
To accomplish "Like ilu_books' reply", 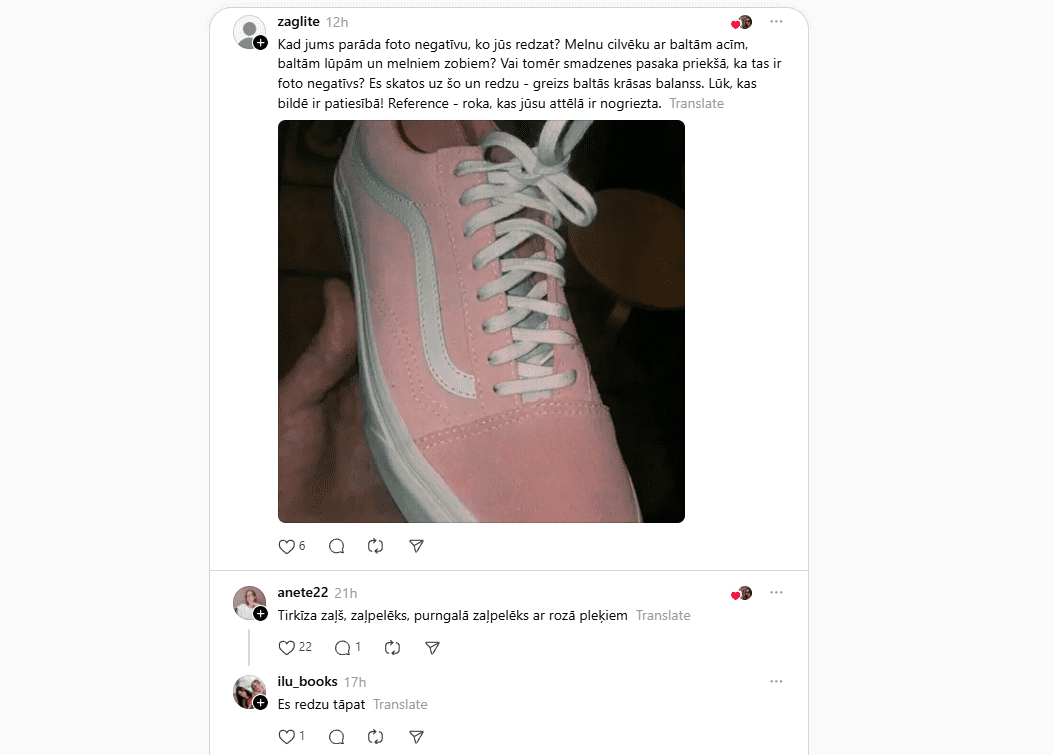I will click(286, 737).
